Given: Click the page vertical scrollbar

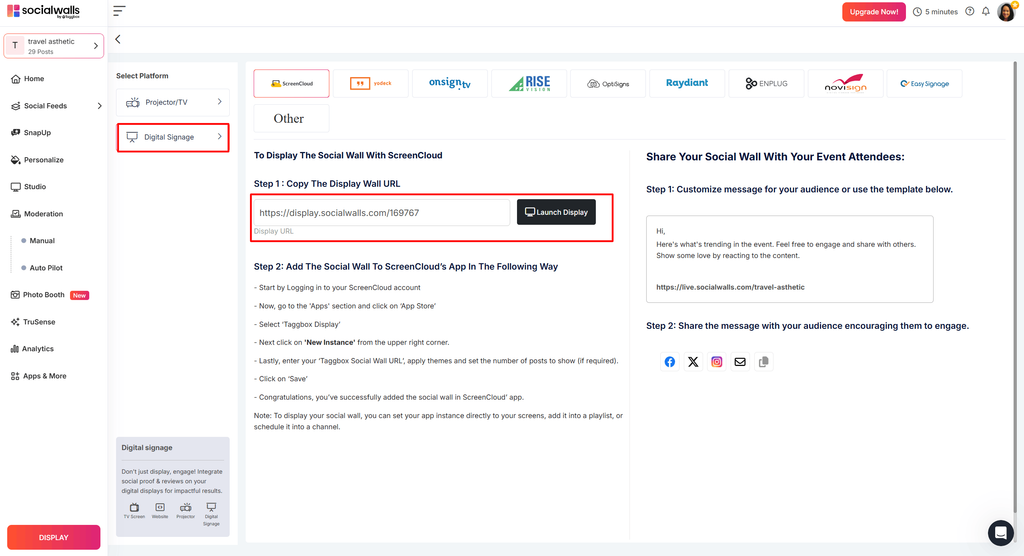Looking at the screenshot, I should [x=1015, y=287].
